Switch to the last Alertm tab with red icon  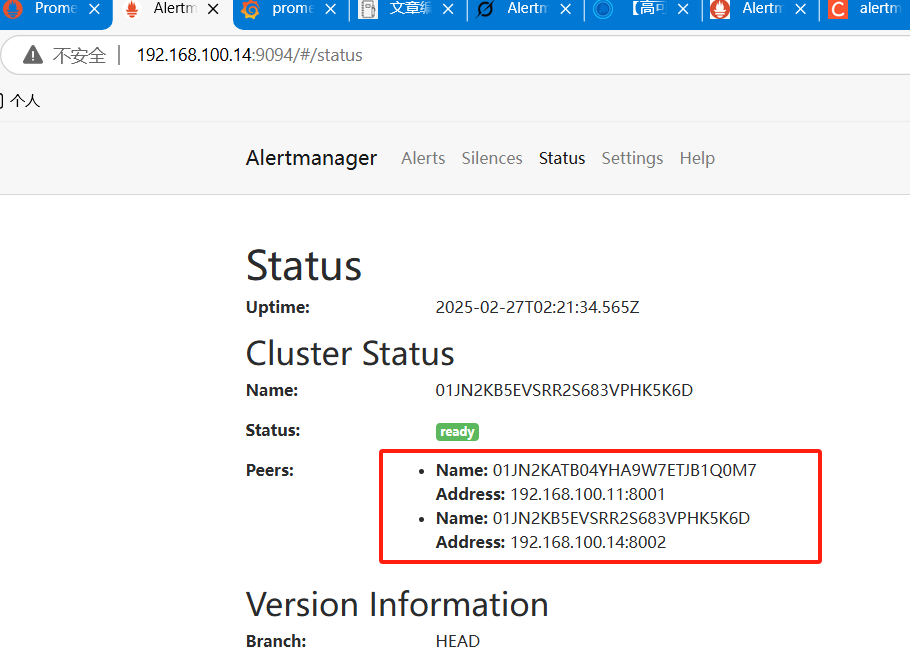[x=753, y=9]
